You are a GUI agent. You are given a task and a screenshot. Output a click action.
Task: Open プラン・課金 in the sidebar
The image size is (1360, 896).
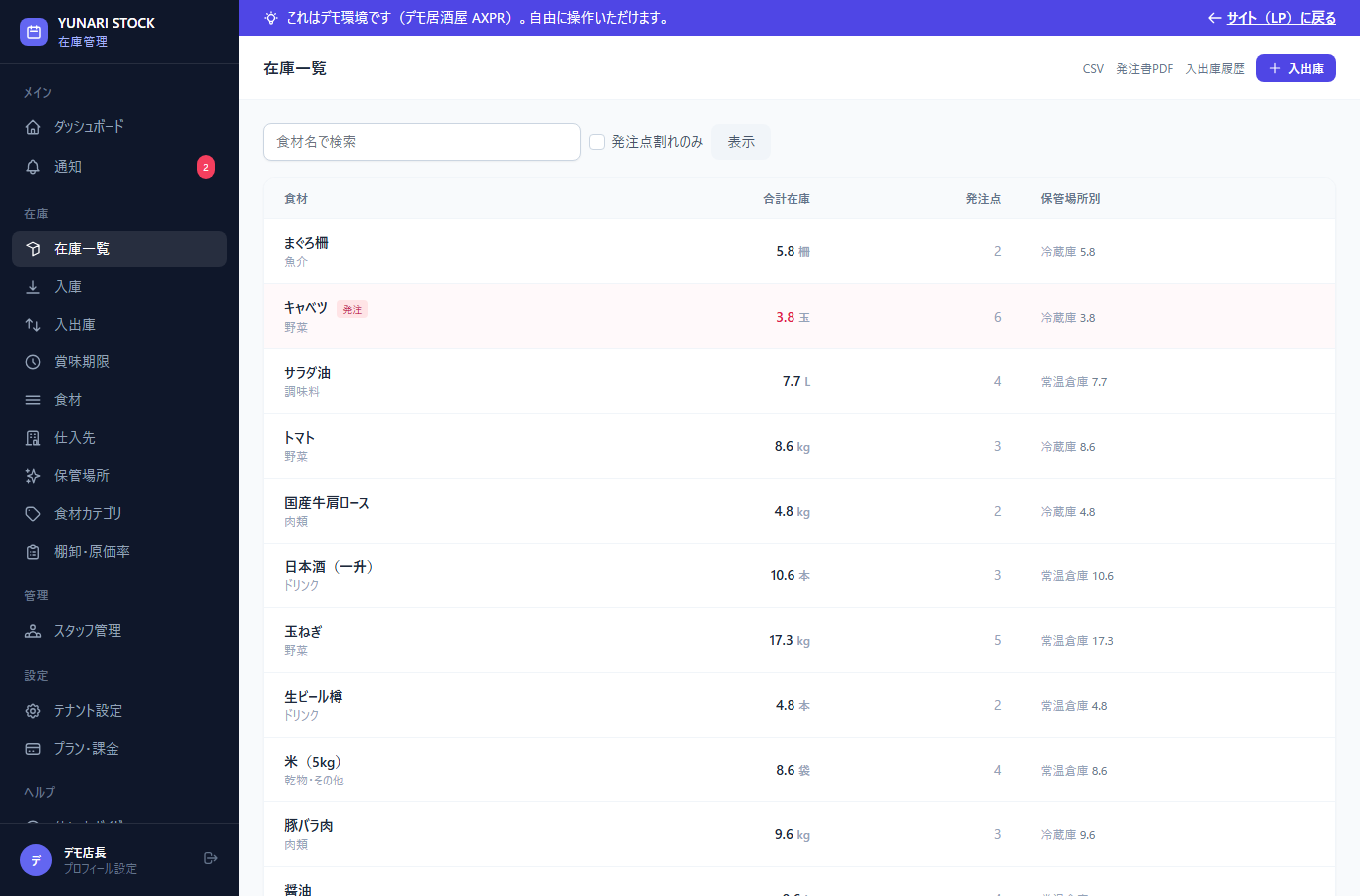(119, 749)
